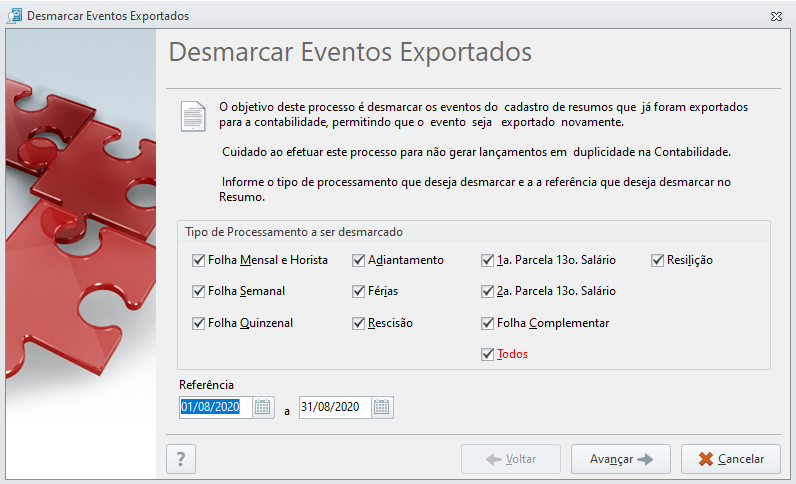Image resolution: width=796 pixels, height=484 pixels.
Task: Click the Avançar button
Action: pyautogui.click(x=621, y=459)
